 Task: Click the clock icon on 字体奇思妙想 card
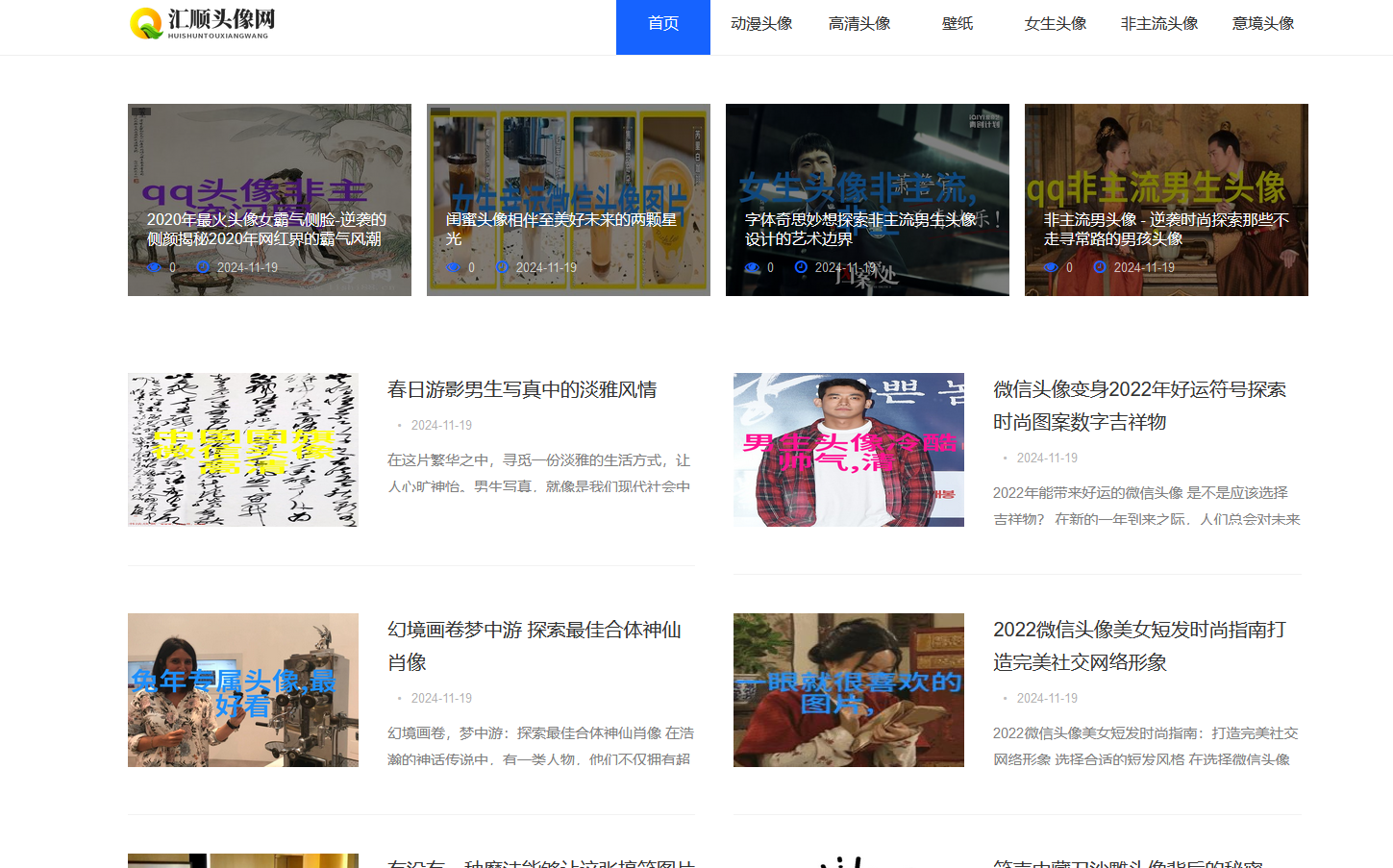click(x=801, y=267)
